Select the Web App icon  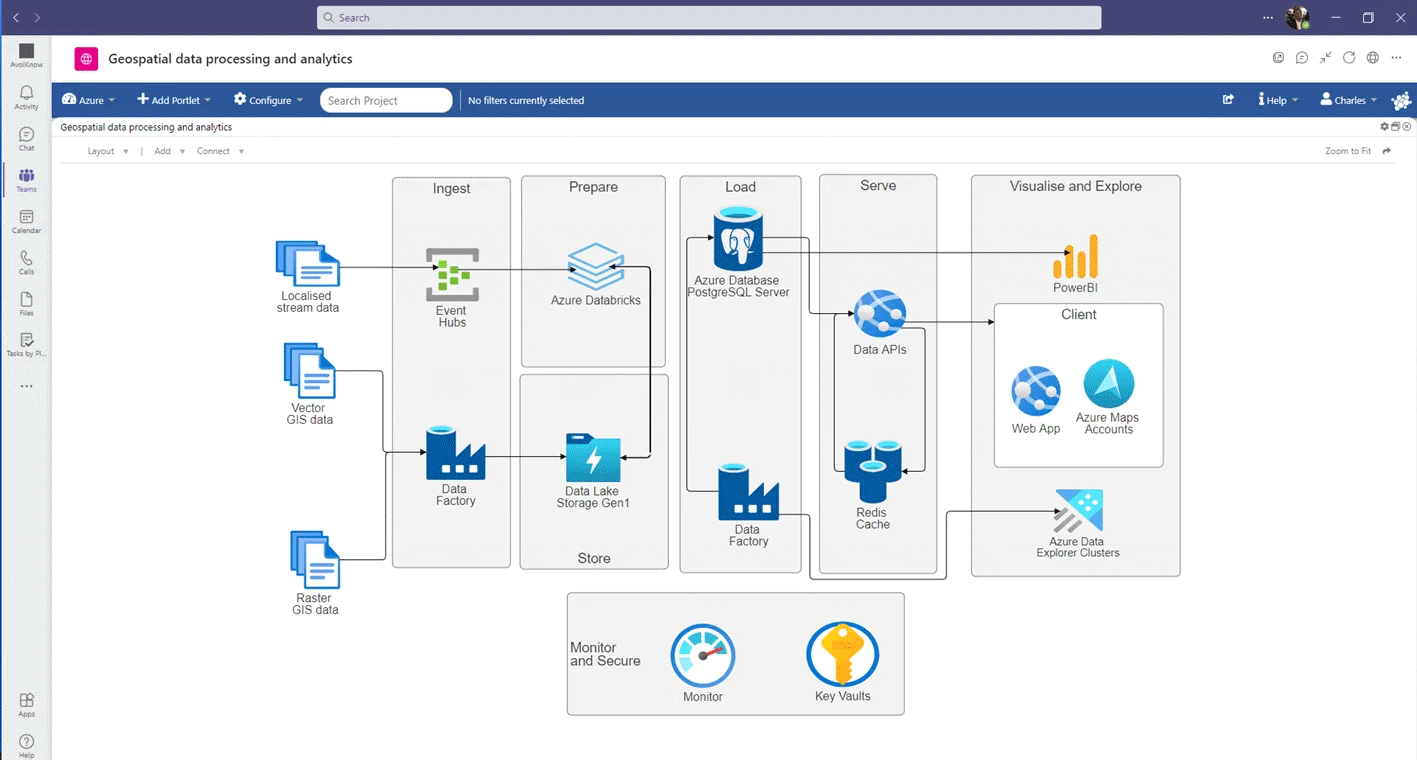tap(1036, 391)
